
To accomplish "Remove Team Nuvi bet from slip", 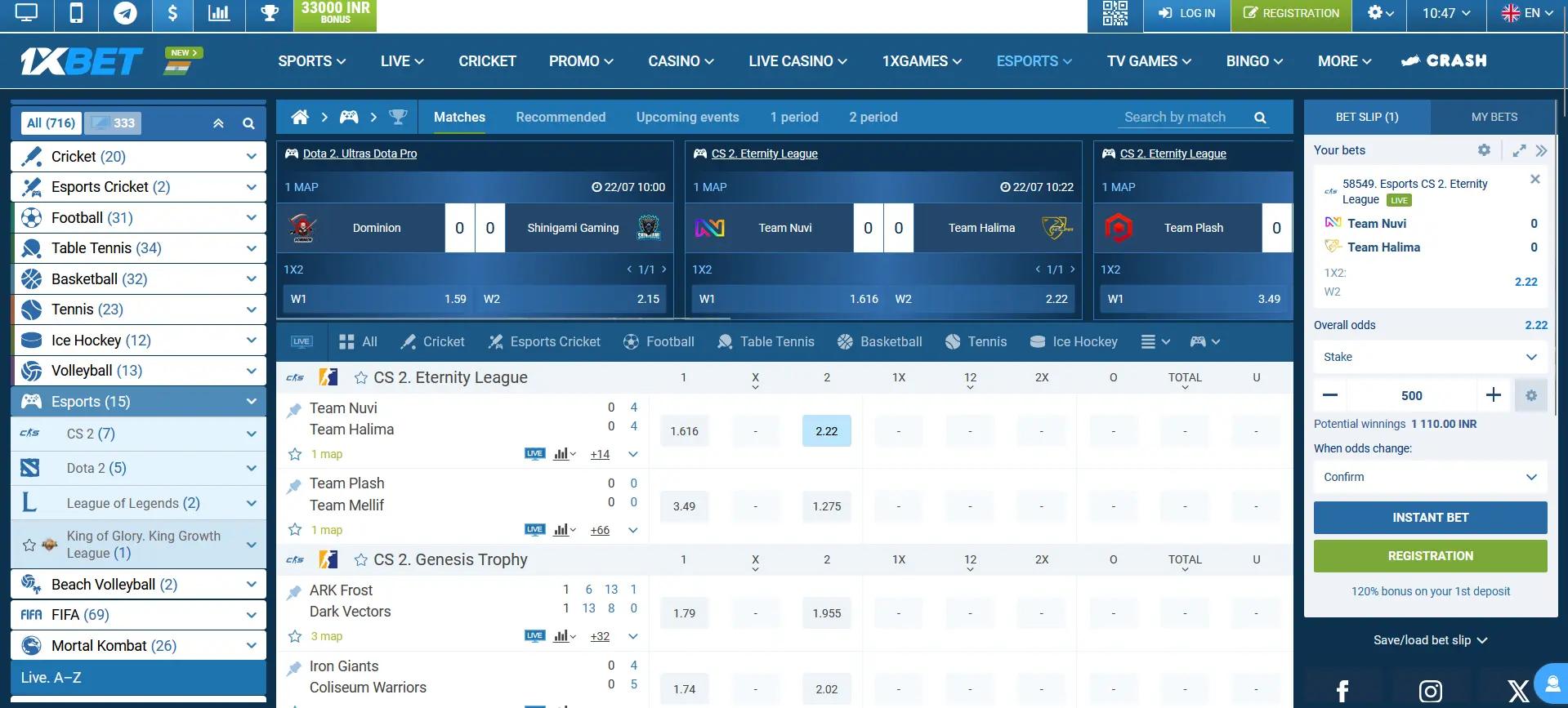I will (1535, 179).
